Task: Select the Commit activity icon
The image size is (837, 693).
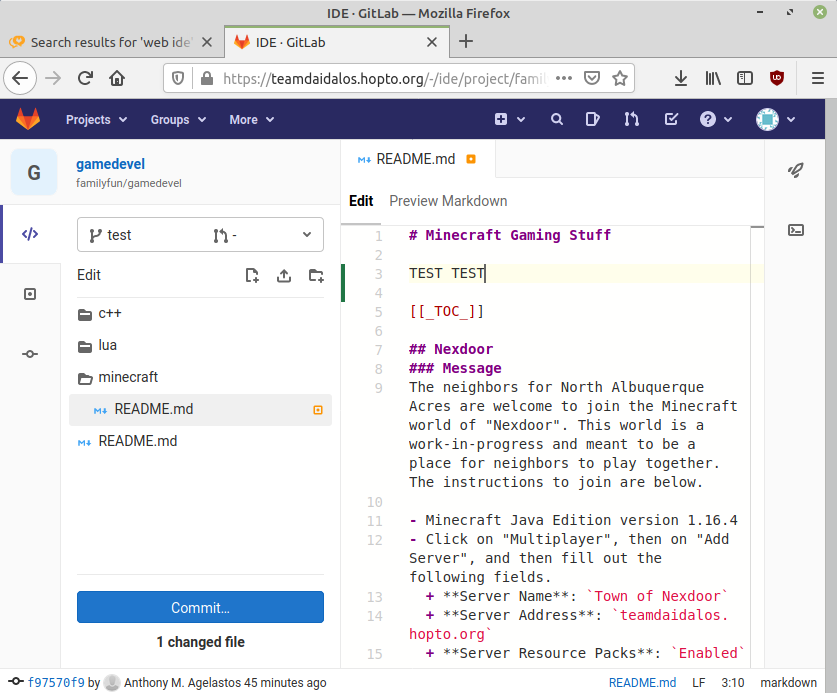Action: pyautogui.click(x=30, y=354)
